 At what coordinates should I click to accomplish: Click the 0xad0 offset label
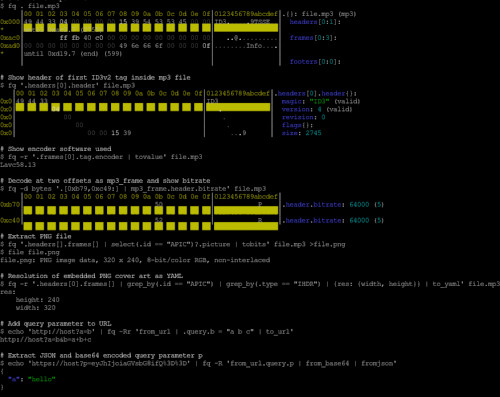(10, 46)
